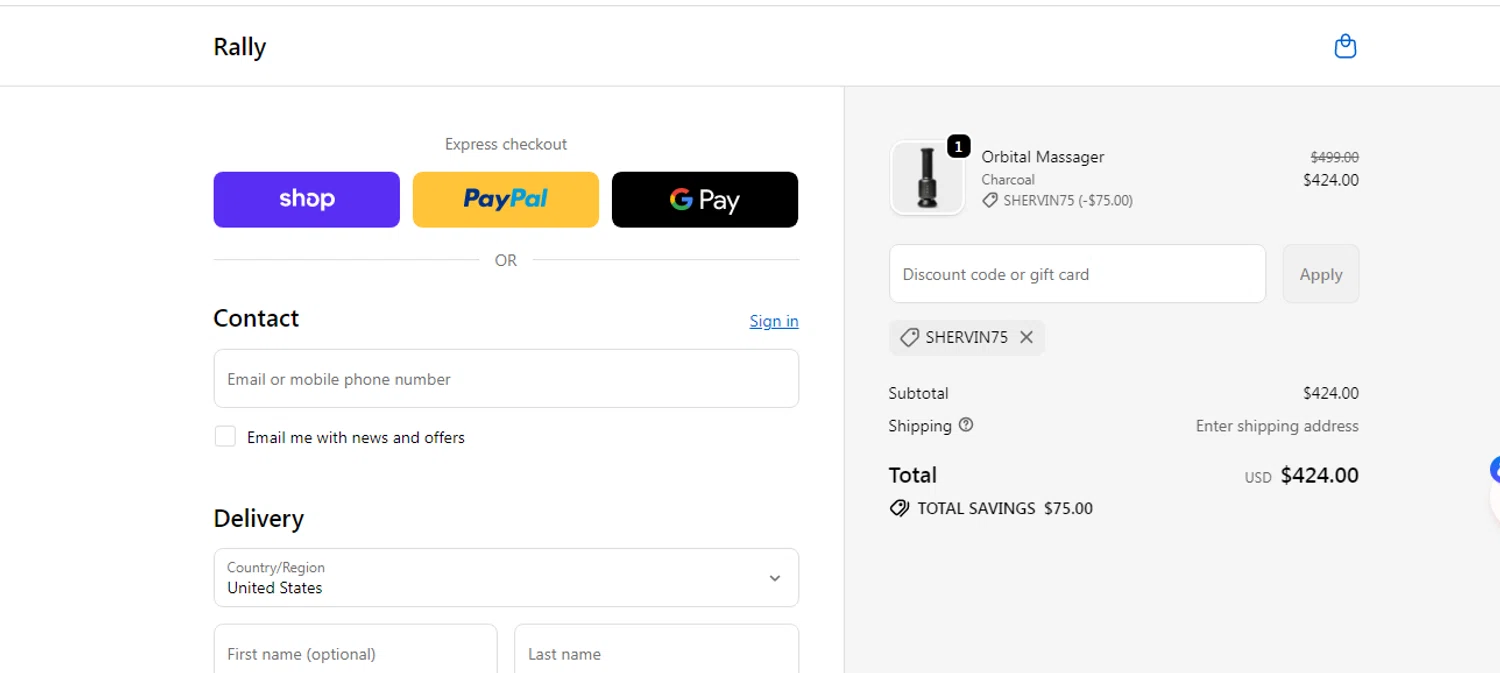
Task: Click the struck-through $499.00 price
Action: point(1335,157)
